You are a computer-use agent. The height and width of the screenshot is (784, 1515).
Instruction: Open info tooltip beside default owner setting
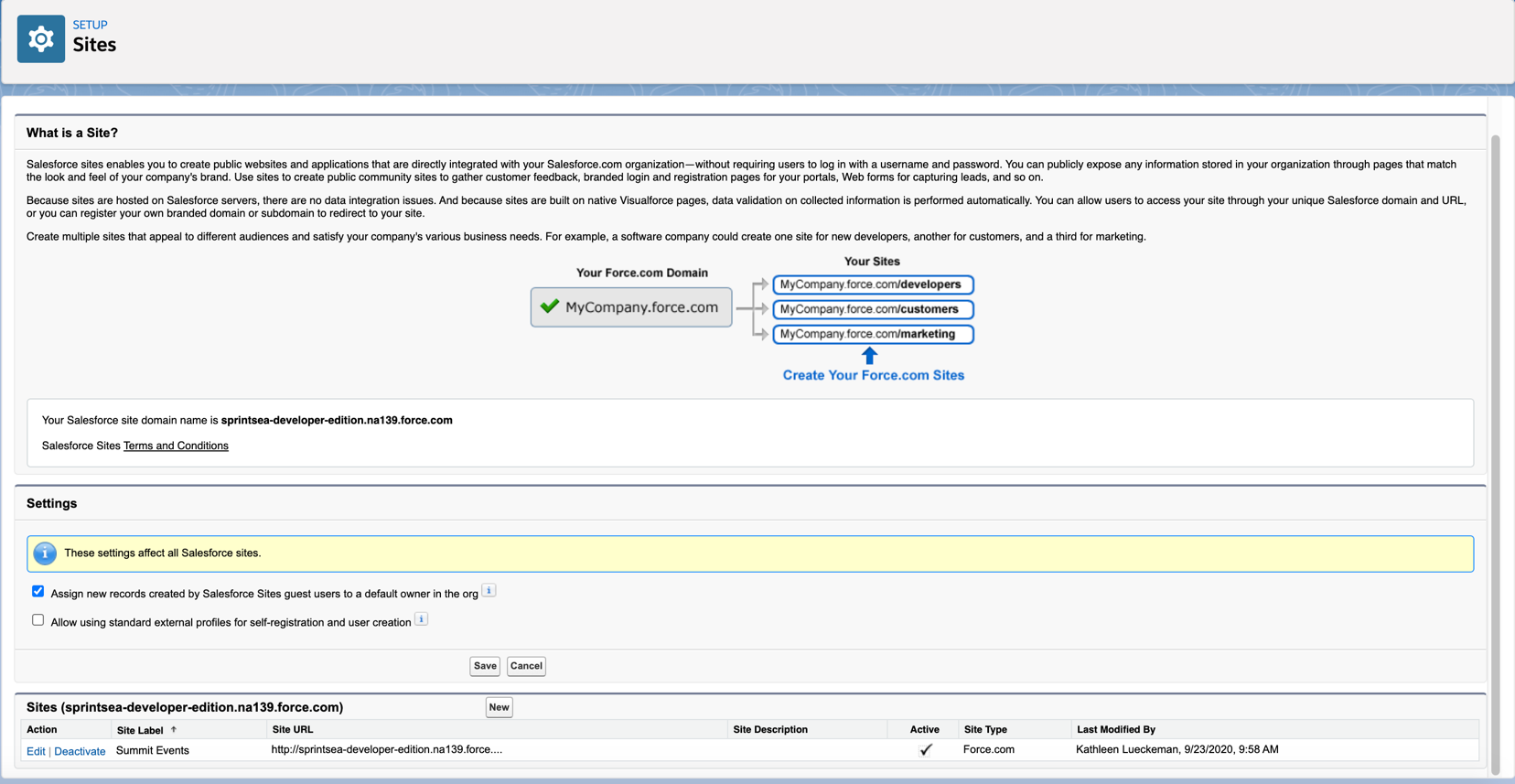(489, 591)
